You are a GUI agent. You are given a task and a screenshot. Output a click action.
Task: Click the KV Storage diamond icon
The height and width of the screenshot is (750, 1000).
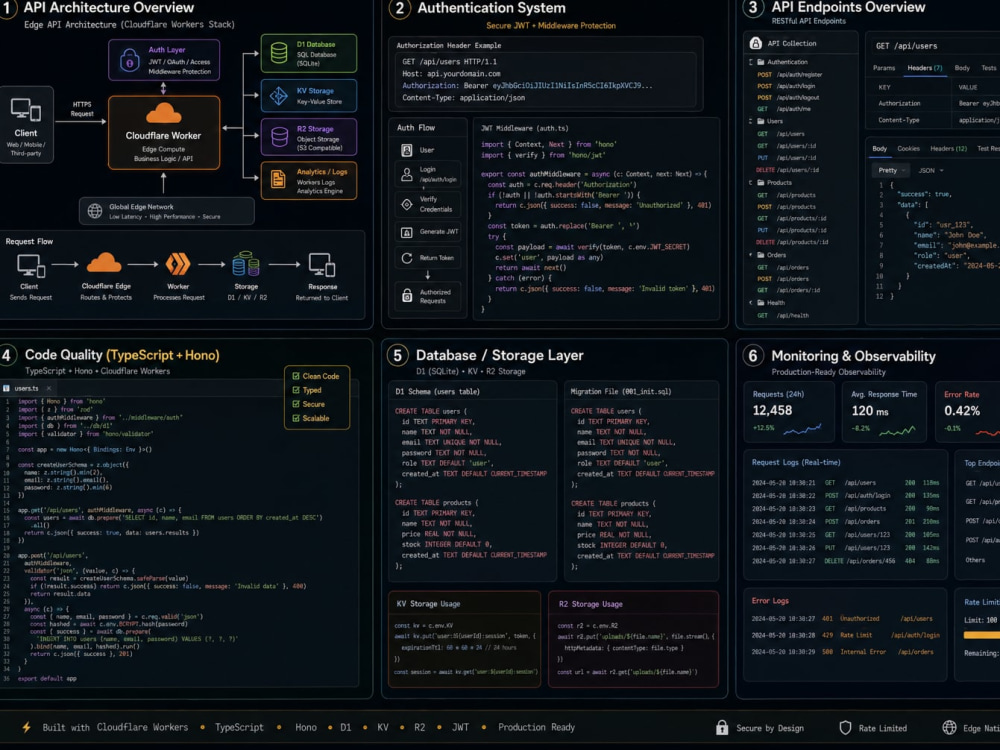tap(279, 96)
